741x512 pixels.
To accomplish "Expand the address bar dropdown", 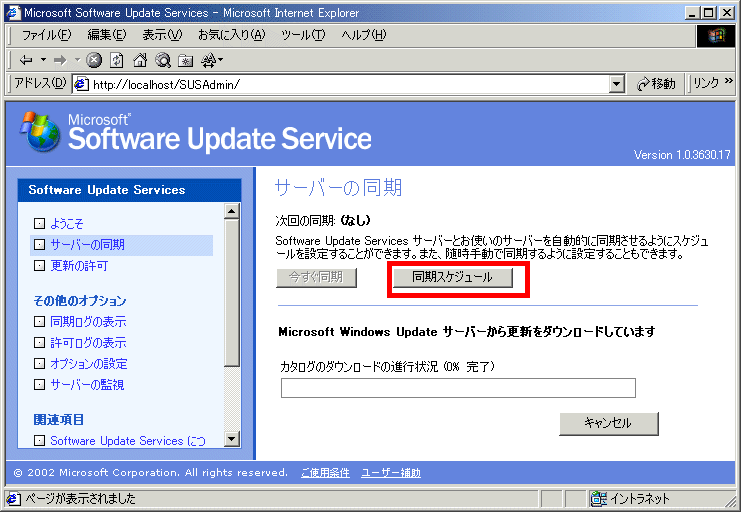I will [616, 85].
